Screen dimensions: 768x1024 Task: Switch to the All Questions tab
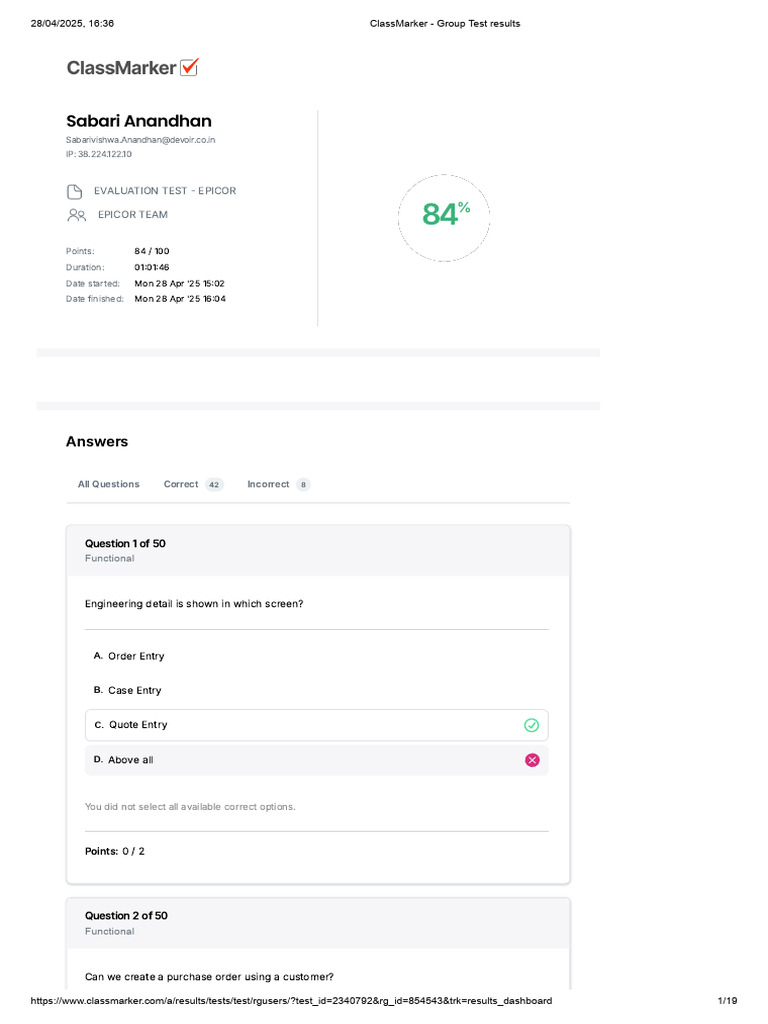[x=108, y=484]
